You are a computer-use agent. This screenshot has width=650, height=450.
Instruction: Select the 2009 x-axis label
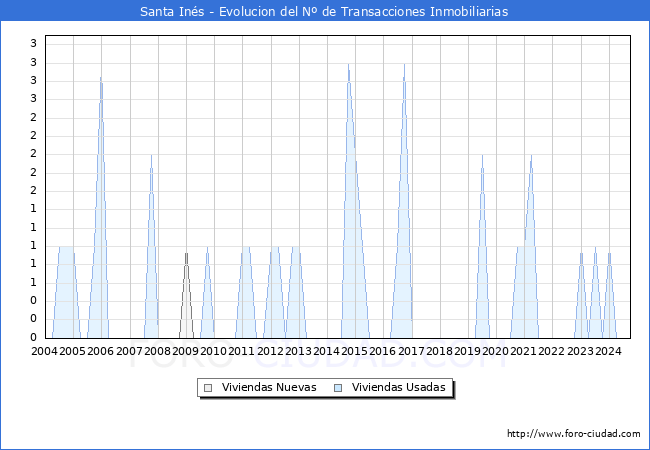tap(185, 351)
